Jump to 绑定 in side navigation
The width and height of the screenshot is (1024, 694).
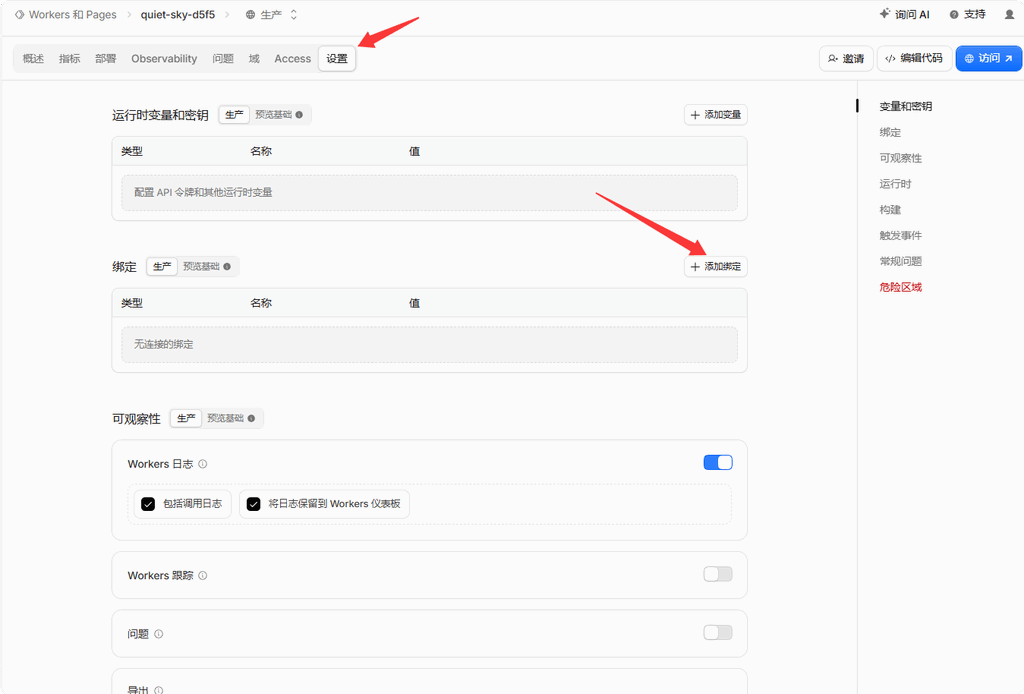tap(890, 133)
